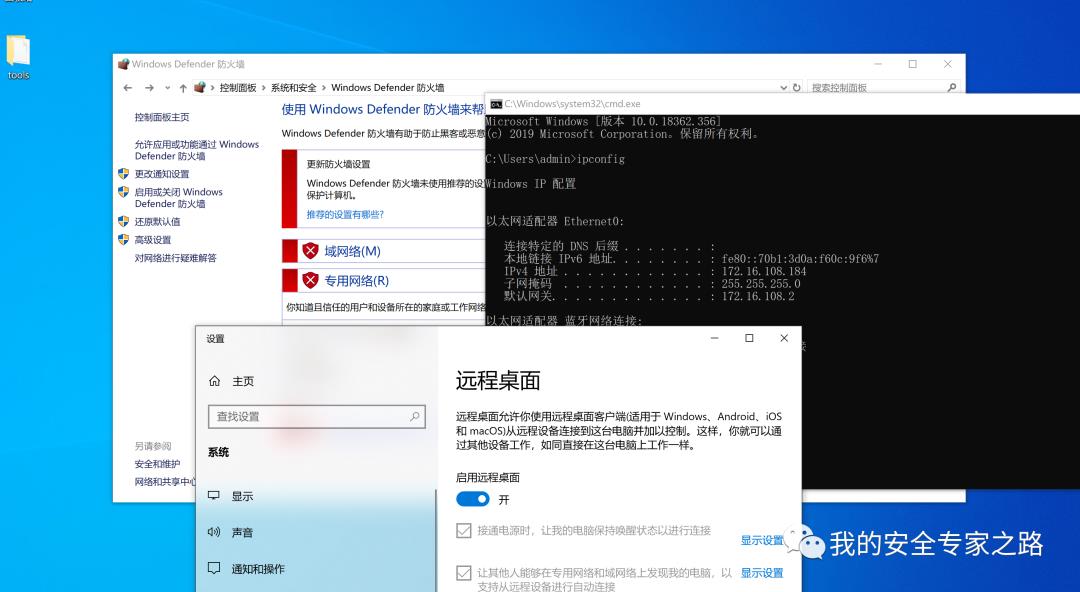
Task: Click the subnet mask 255.255.255.0
Action: click(x=761, y=284)
